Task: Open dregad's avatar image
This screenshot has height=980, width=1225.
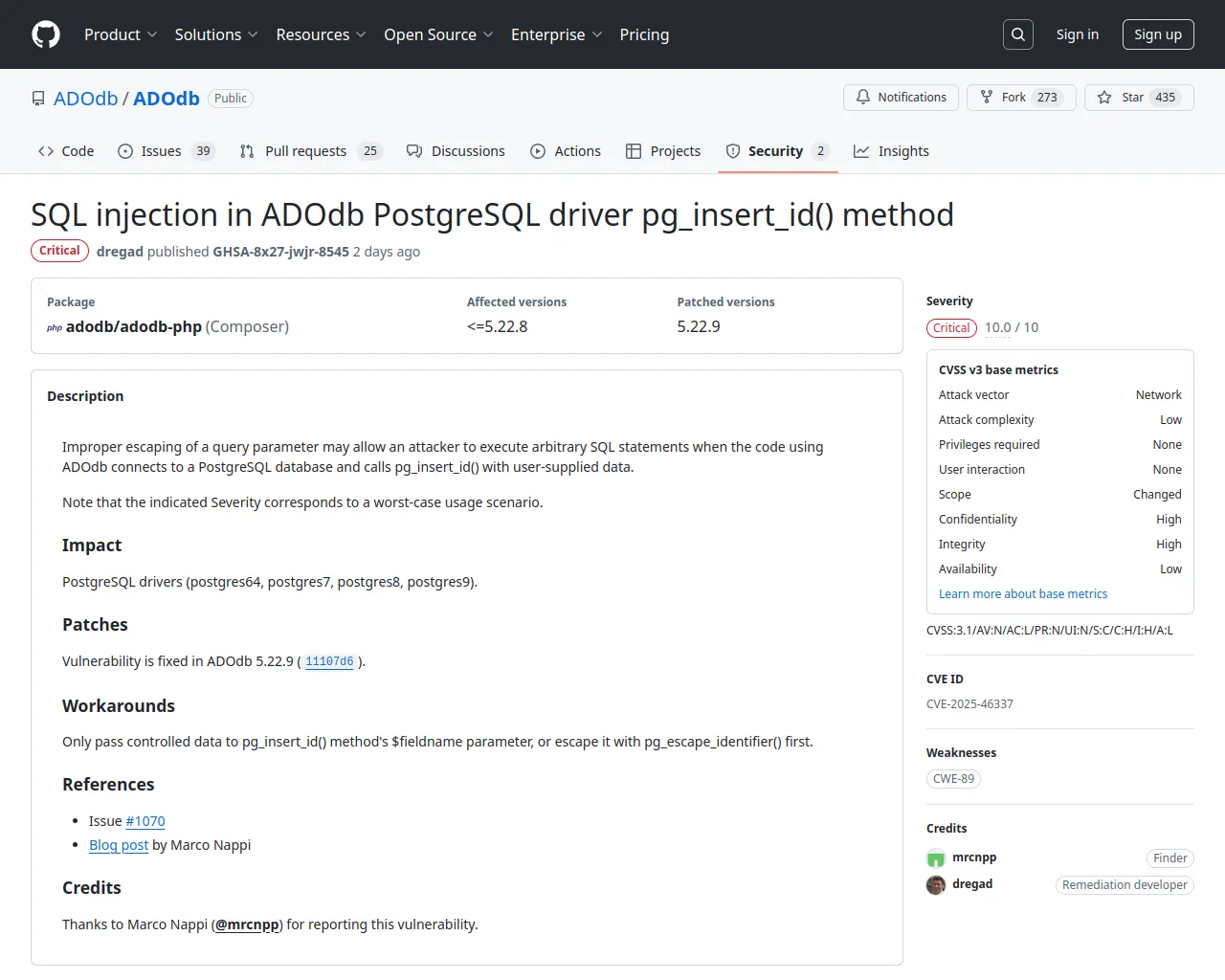Action: click(936, 885)
